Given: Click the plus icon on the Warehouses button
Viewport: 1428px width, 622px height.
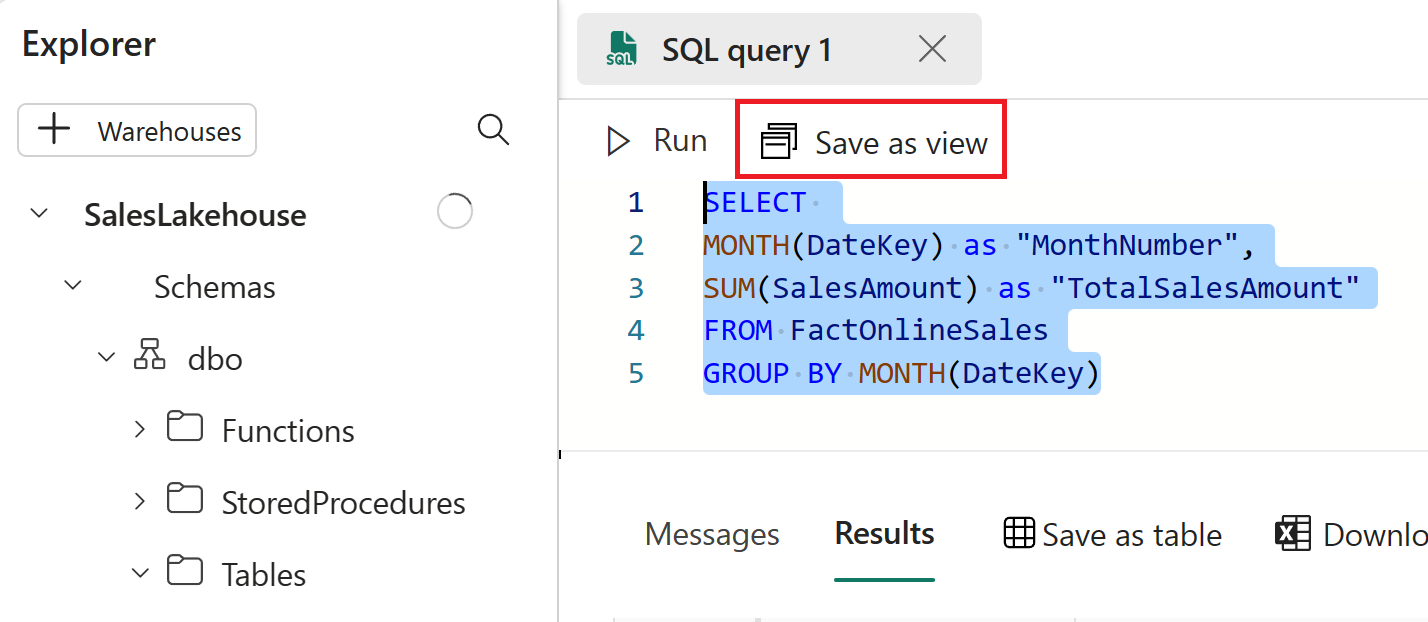Looking at the screenshot, I should [x=54, y=130].
